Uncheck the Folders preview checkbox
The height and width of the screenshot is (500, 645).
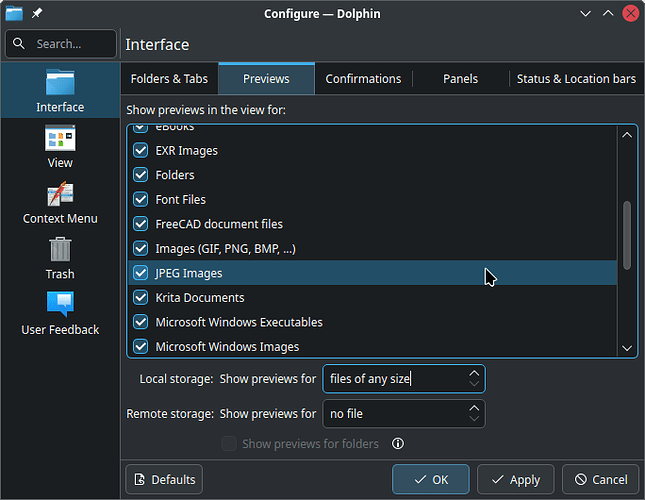141,175
